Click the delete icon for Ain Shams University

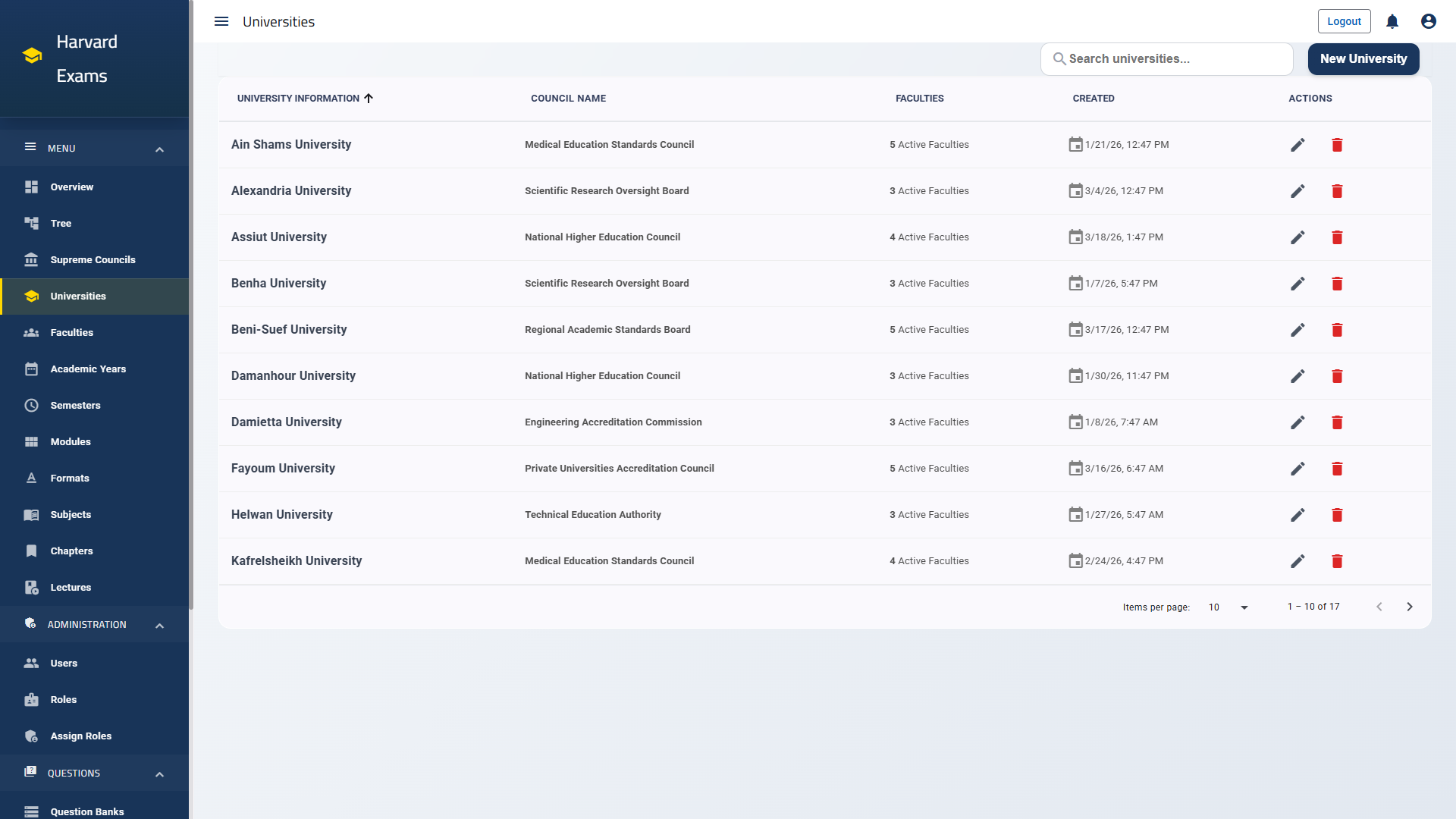tap(1337, 144)
